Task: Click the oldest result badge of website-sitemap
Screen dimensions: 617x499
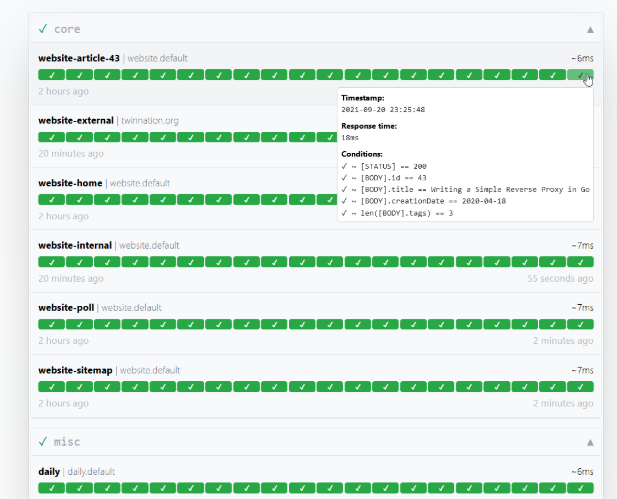Action: [x=52, y=386]
